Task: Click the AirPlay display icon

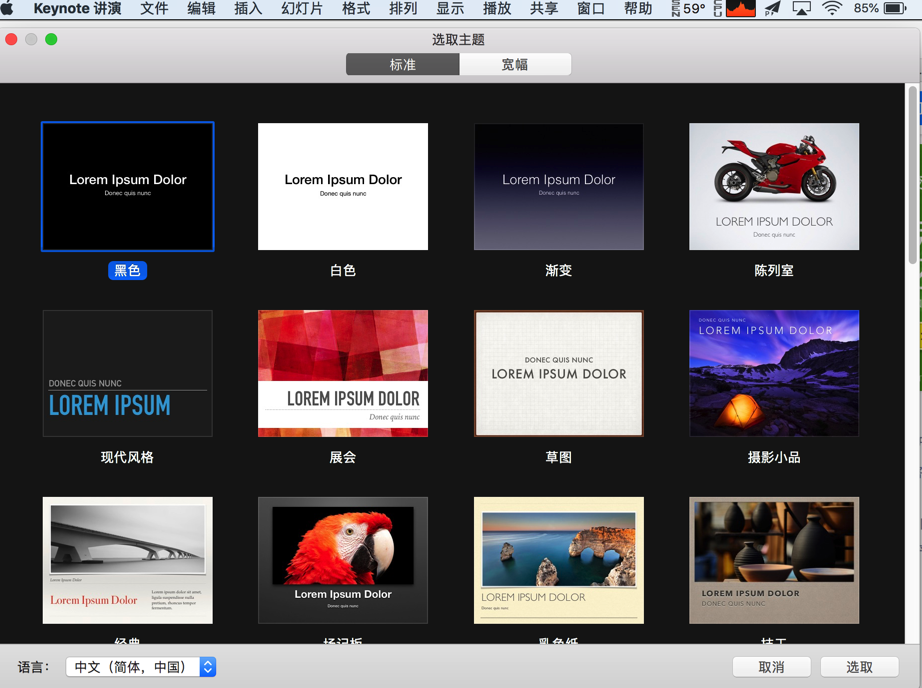Action: (801, 8)
